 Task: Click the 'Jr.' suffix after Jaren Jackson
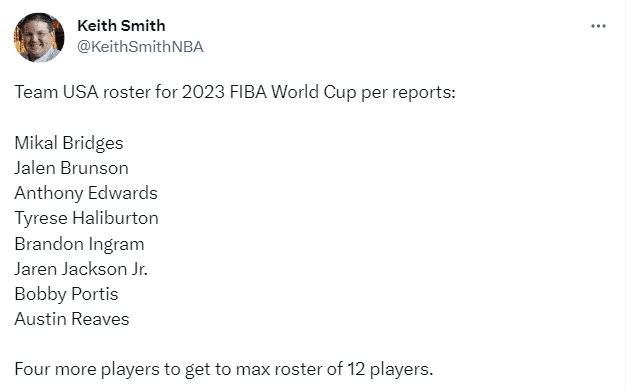point(139,269)
